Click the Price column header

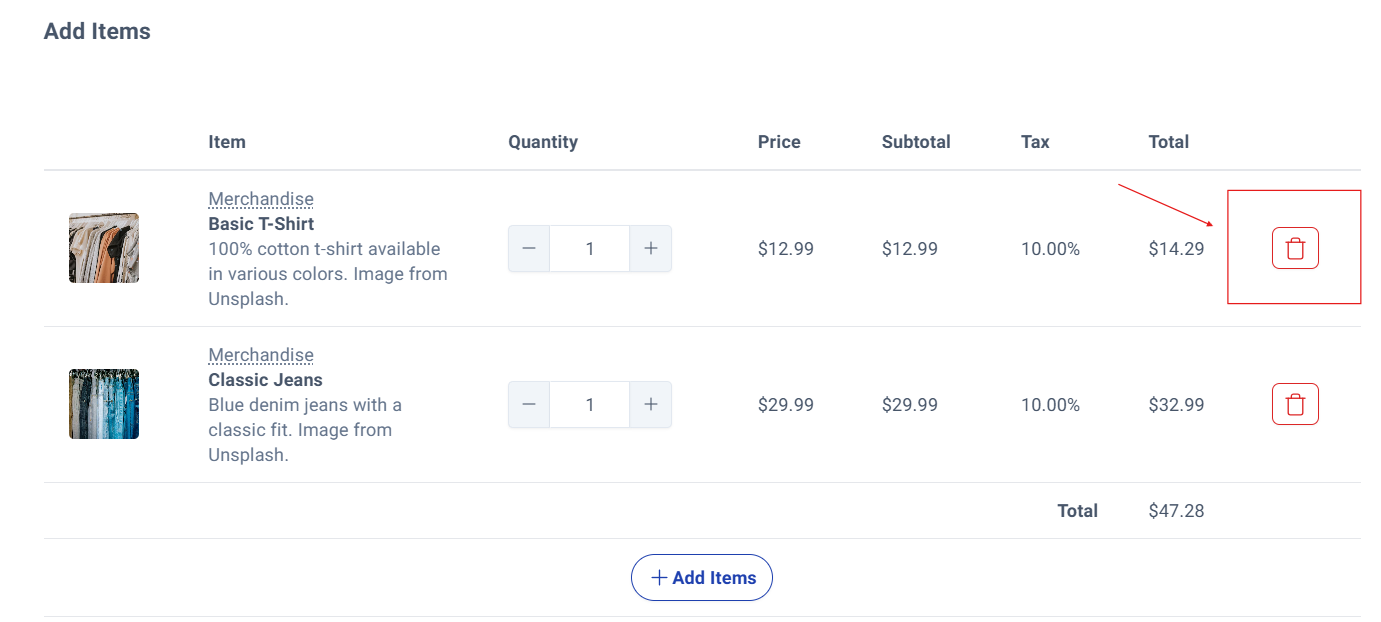pyautogui.click(x=779, y=142)
